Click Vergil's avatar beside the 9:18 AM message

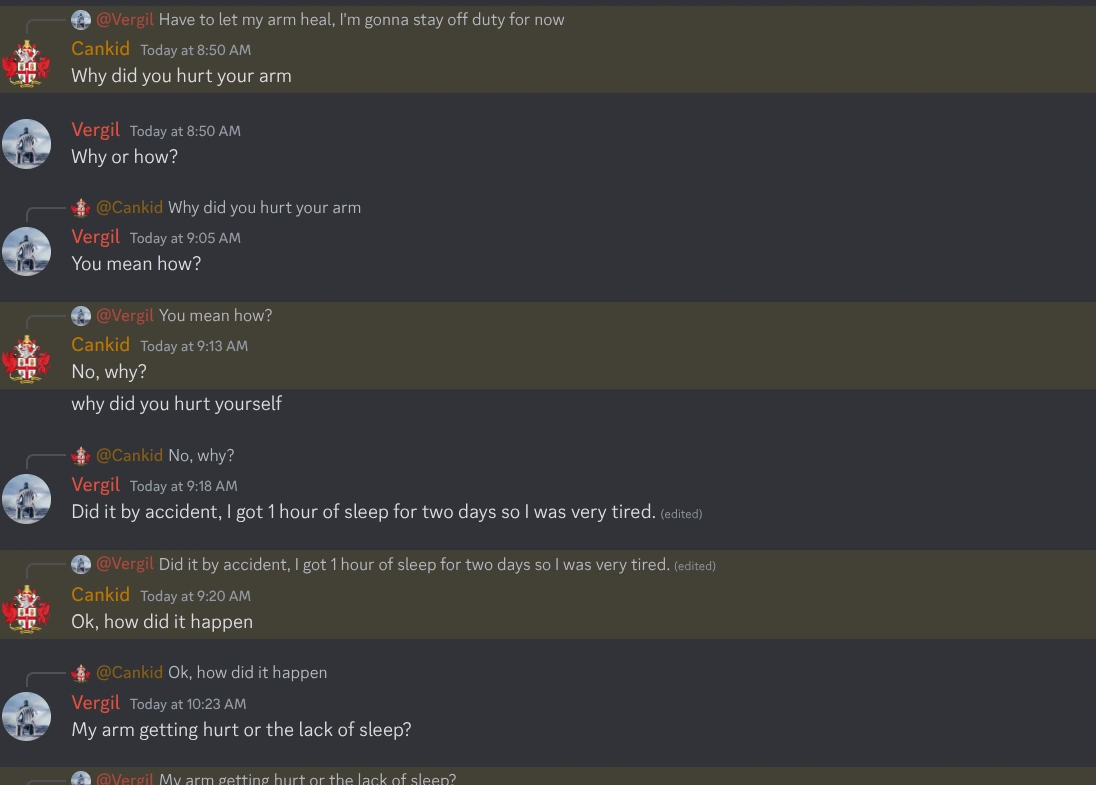coord(27,499)
